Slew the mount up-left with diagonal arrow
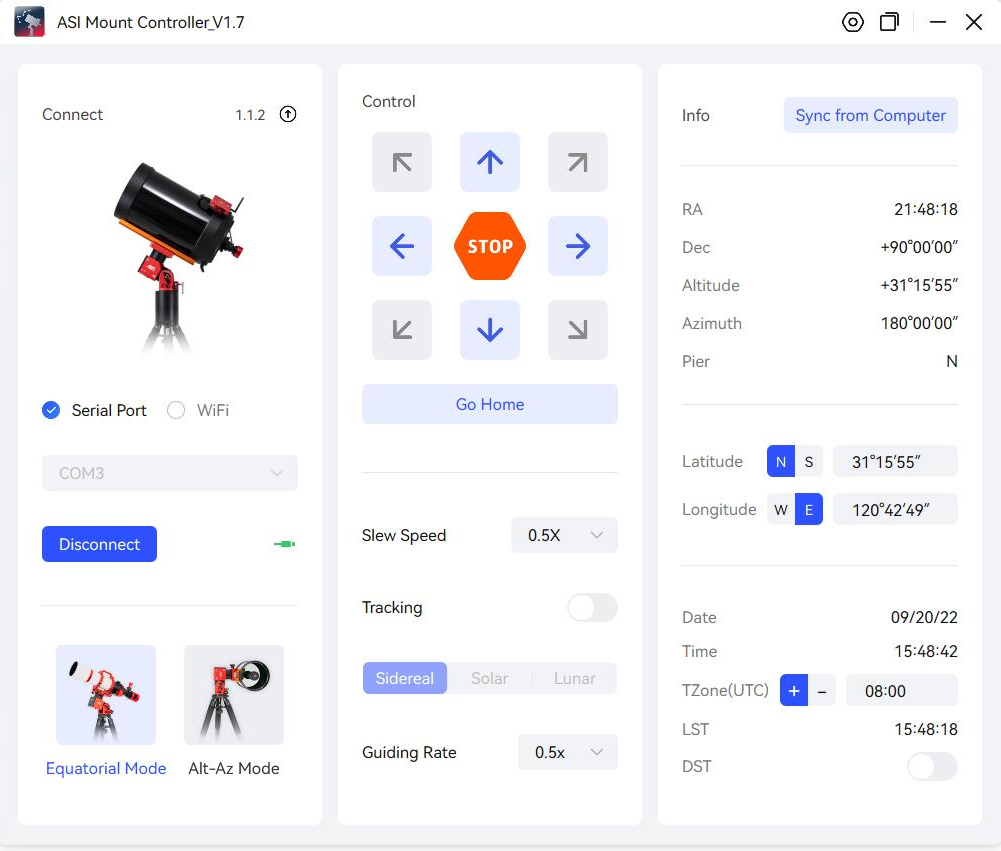This screenshot has width=1001, height=851. click(x=402, y=162)
